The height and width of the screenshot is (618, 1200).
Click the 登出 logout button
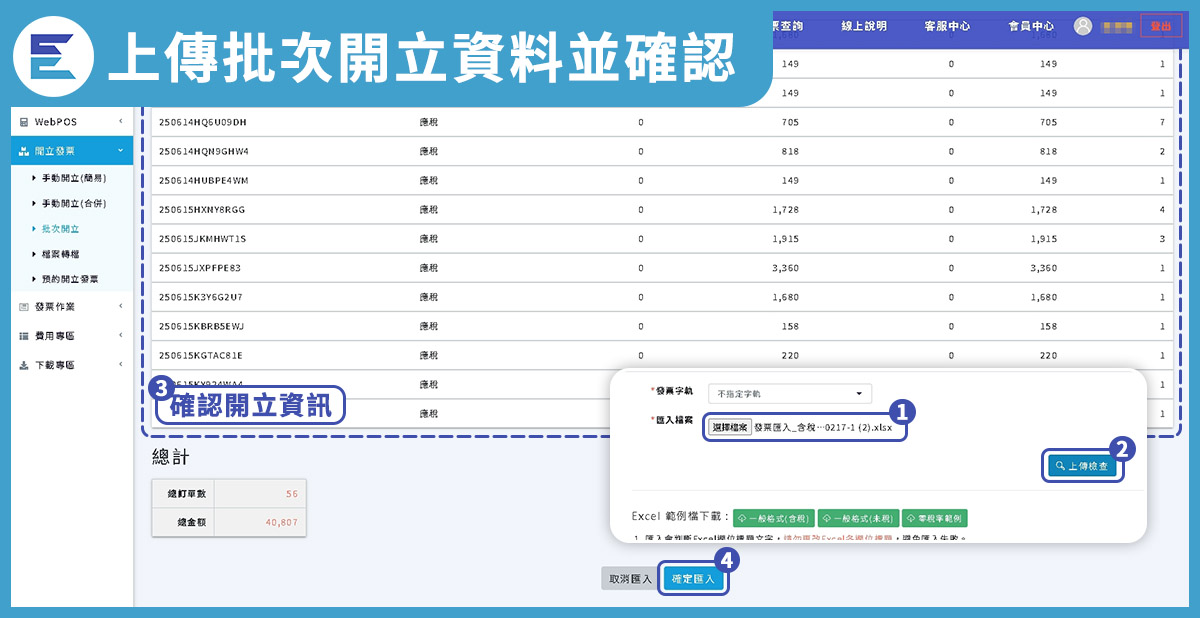1160,27
